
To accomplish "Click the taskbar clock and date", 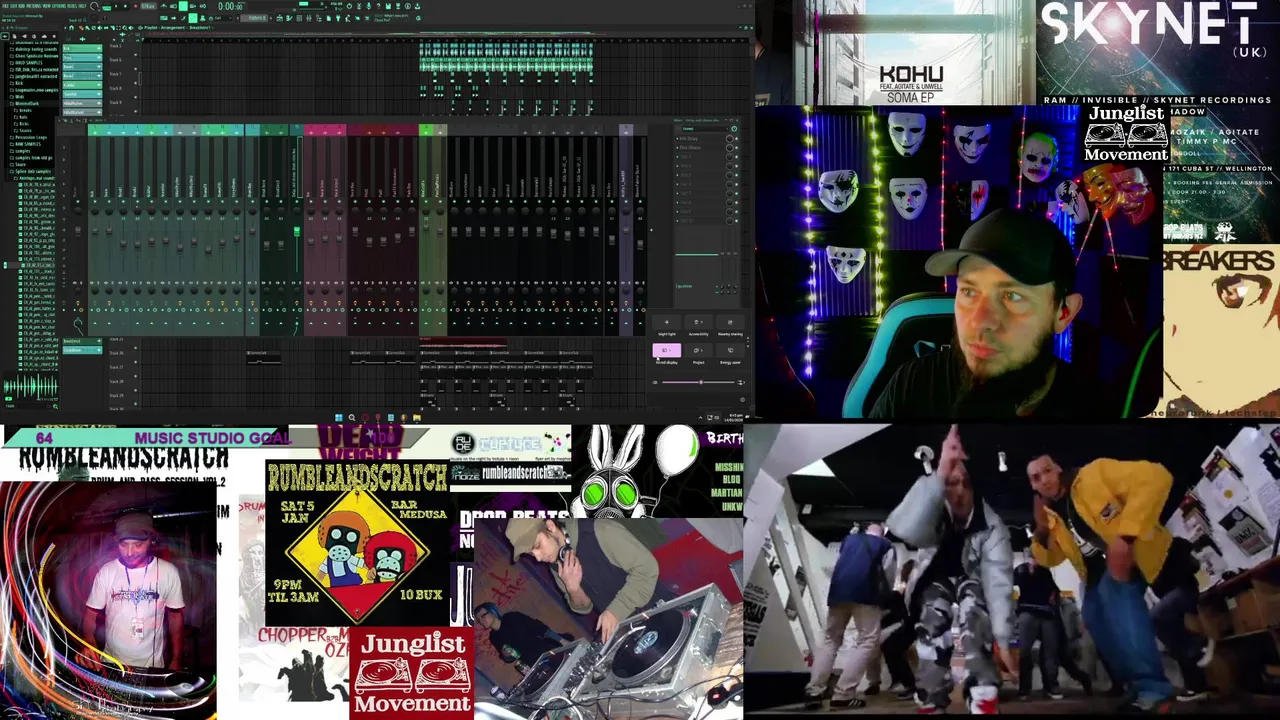I will pyautogui.click(x=736, y=418).
